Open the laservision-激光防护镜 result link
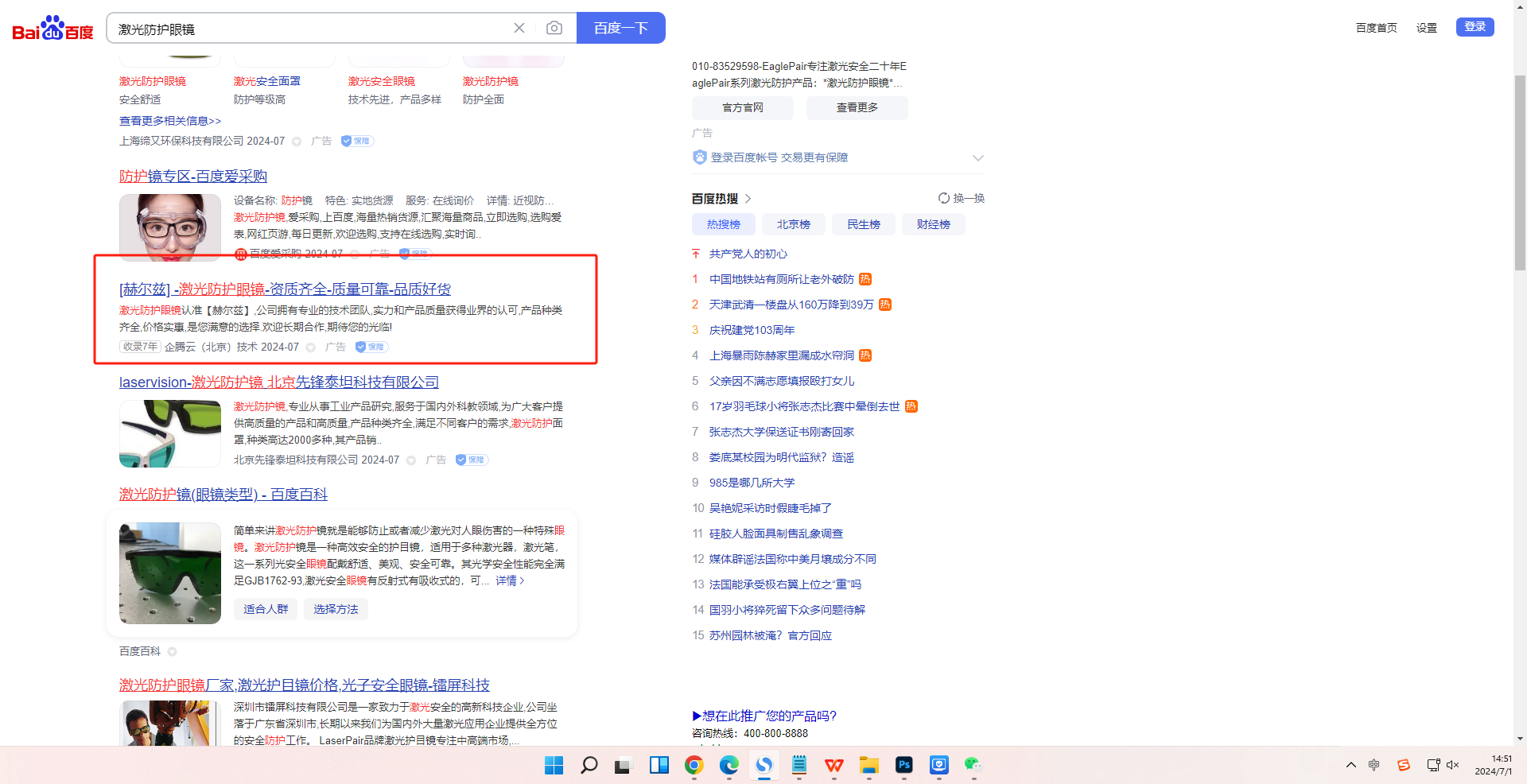This screenshot has height=784, width=1527. point(278,382)
